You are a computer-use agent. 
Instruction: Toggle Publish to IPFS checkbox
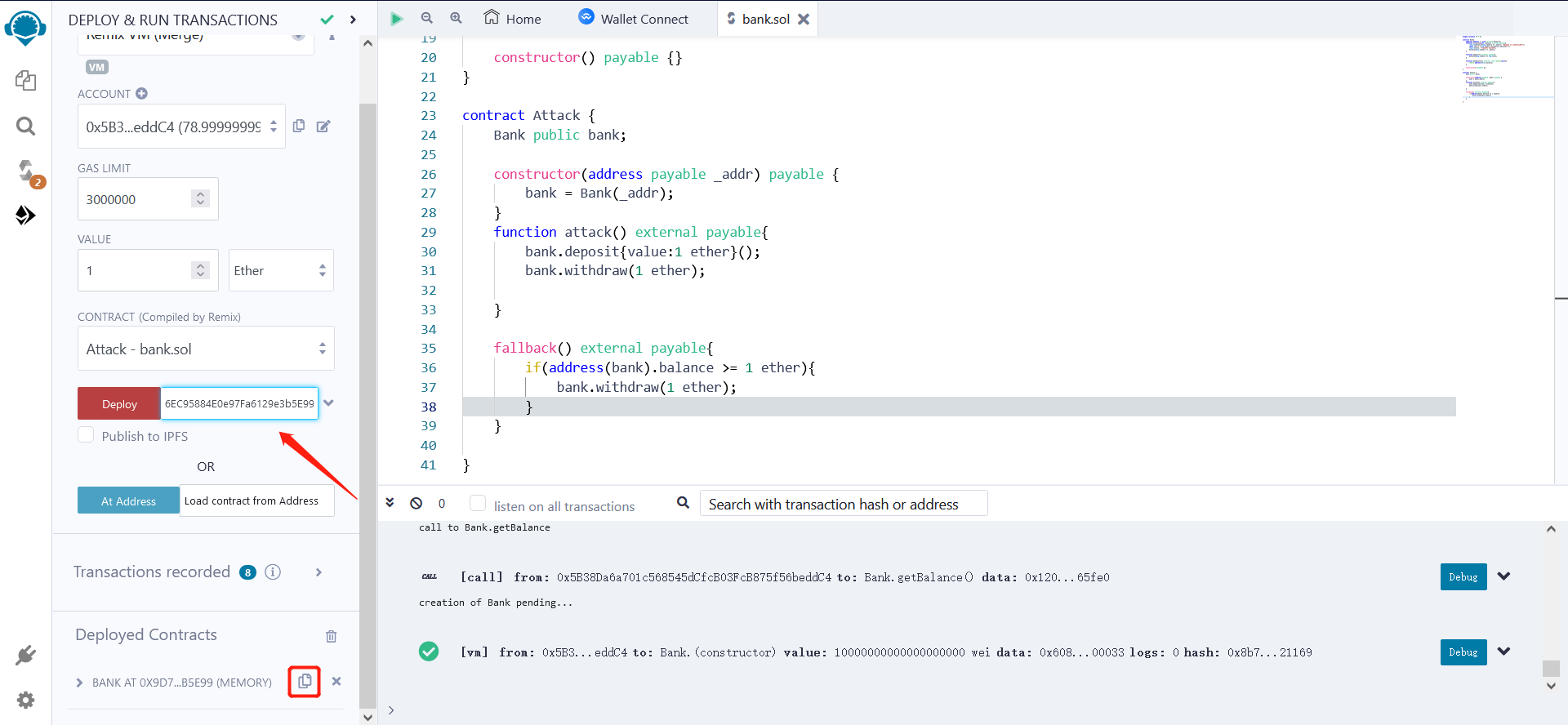pos(86,435)
